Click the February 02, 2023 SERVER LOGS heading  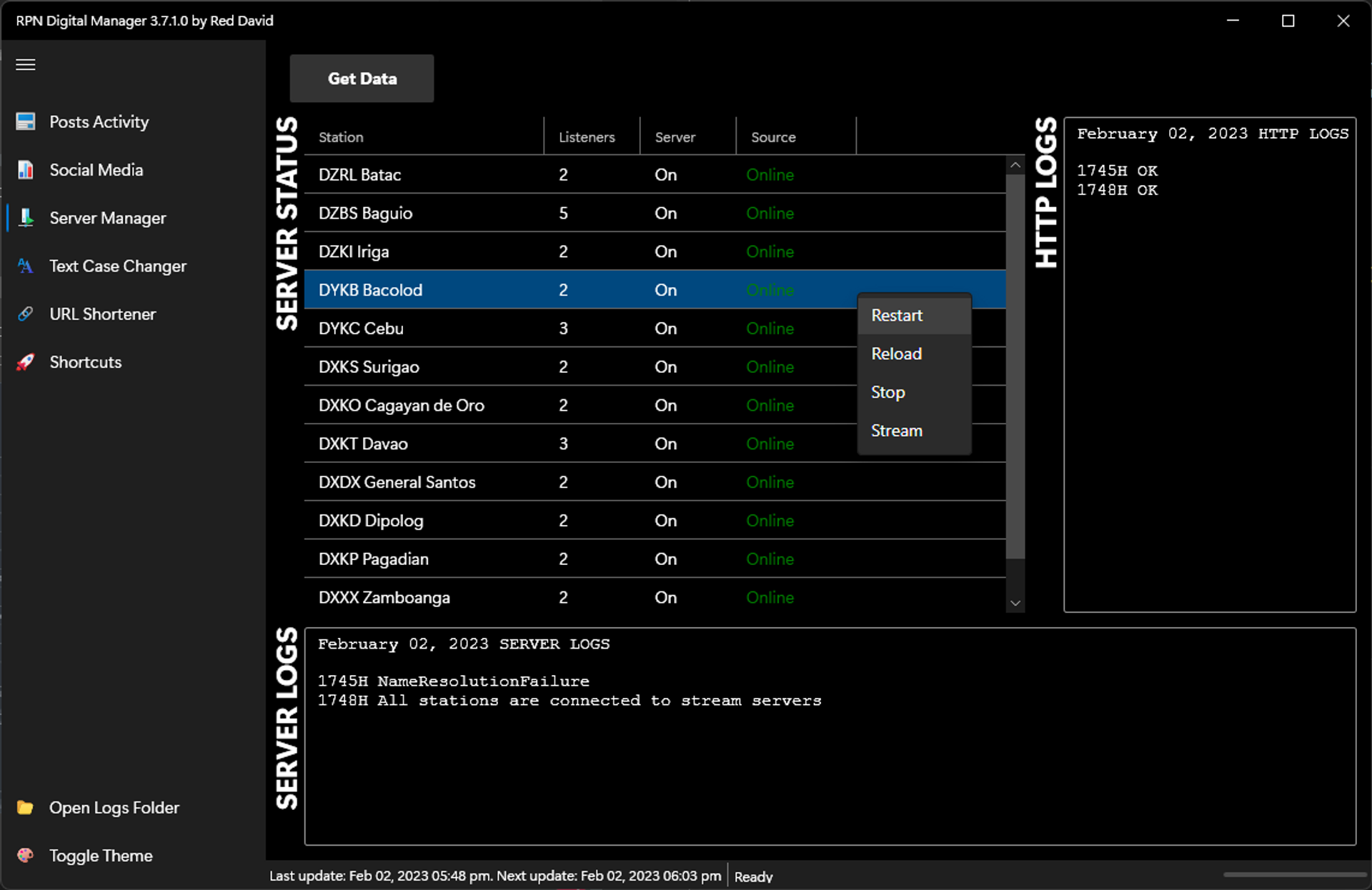[464, 644]
